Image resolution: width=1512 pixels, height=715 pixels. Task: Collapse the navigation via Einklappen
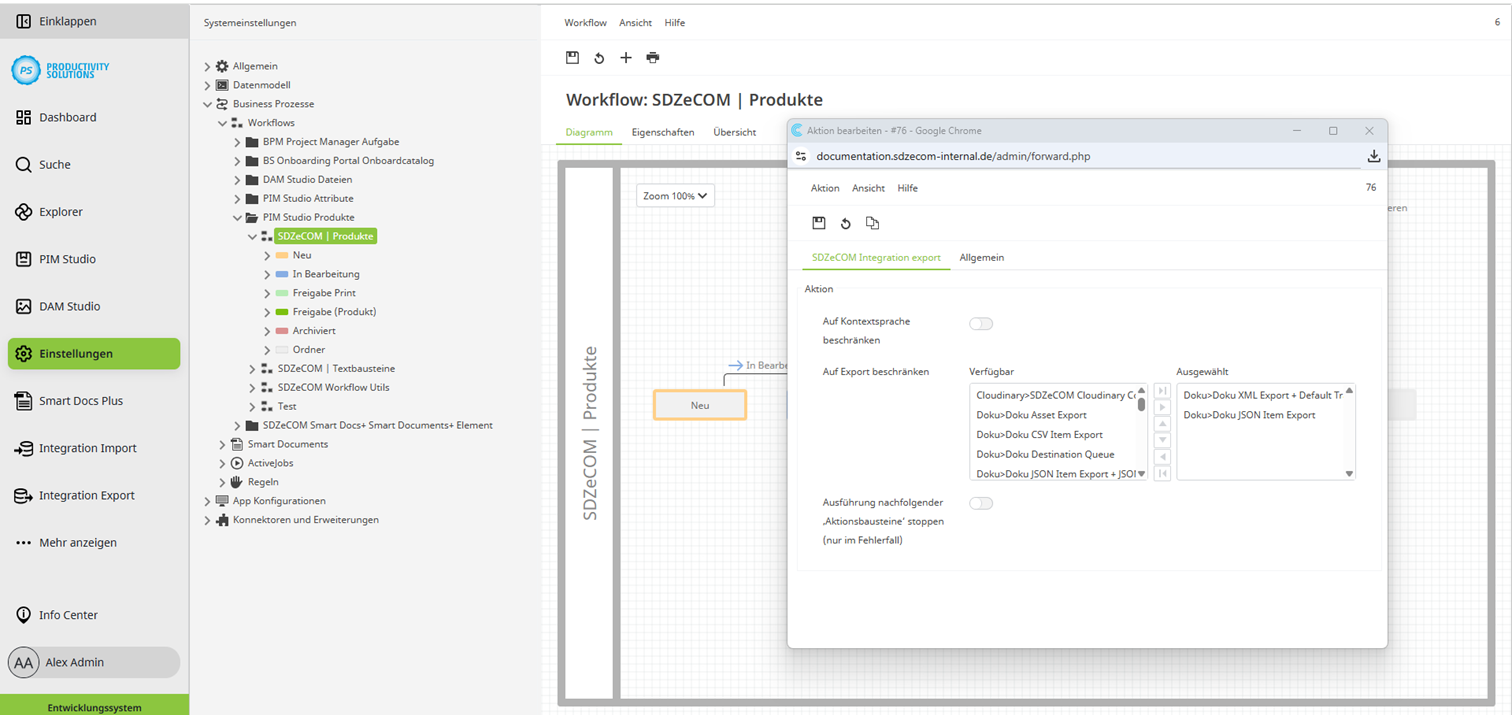63,20
